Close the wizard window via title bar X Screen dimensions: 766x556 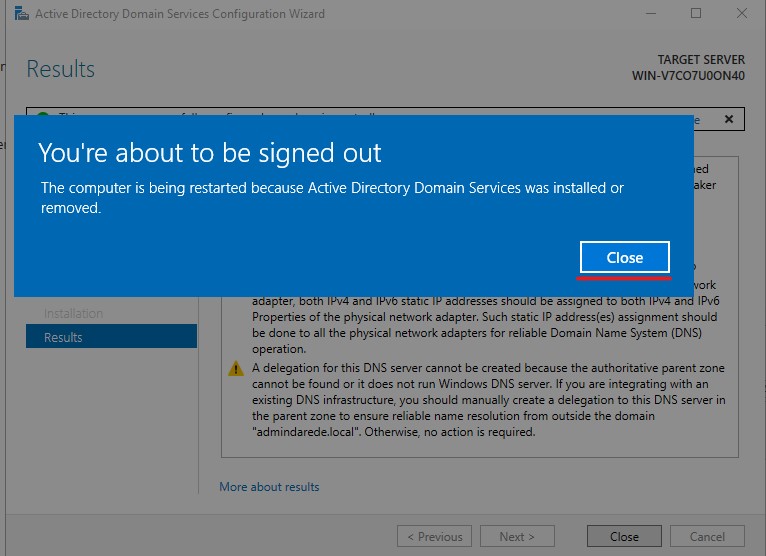(742, 13)
